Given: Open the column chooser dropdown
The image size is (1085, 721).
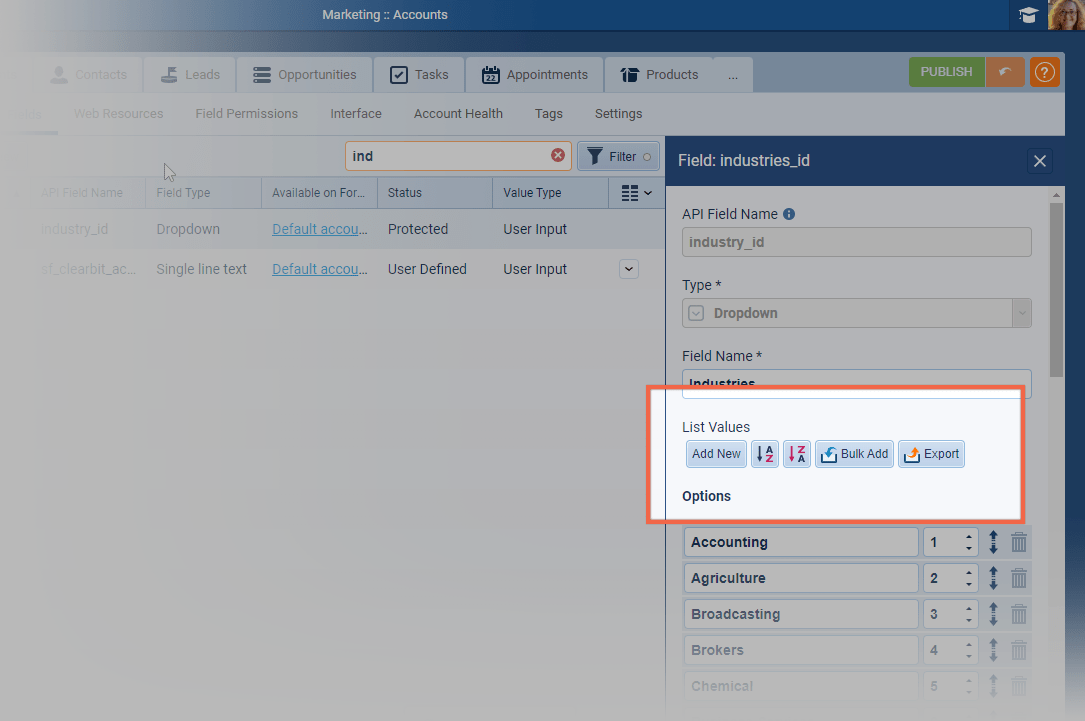Looking at the screenshot, I should 636,193.
